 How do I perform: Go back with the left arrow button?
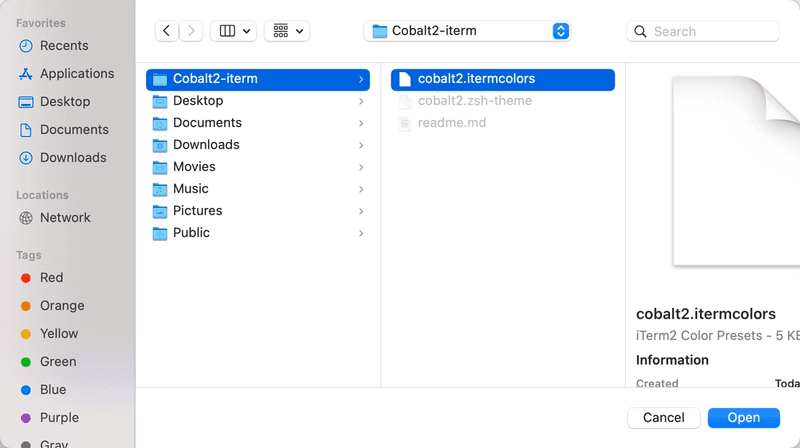(x=166, y=31)
